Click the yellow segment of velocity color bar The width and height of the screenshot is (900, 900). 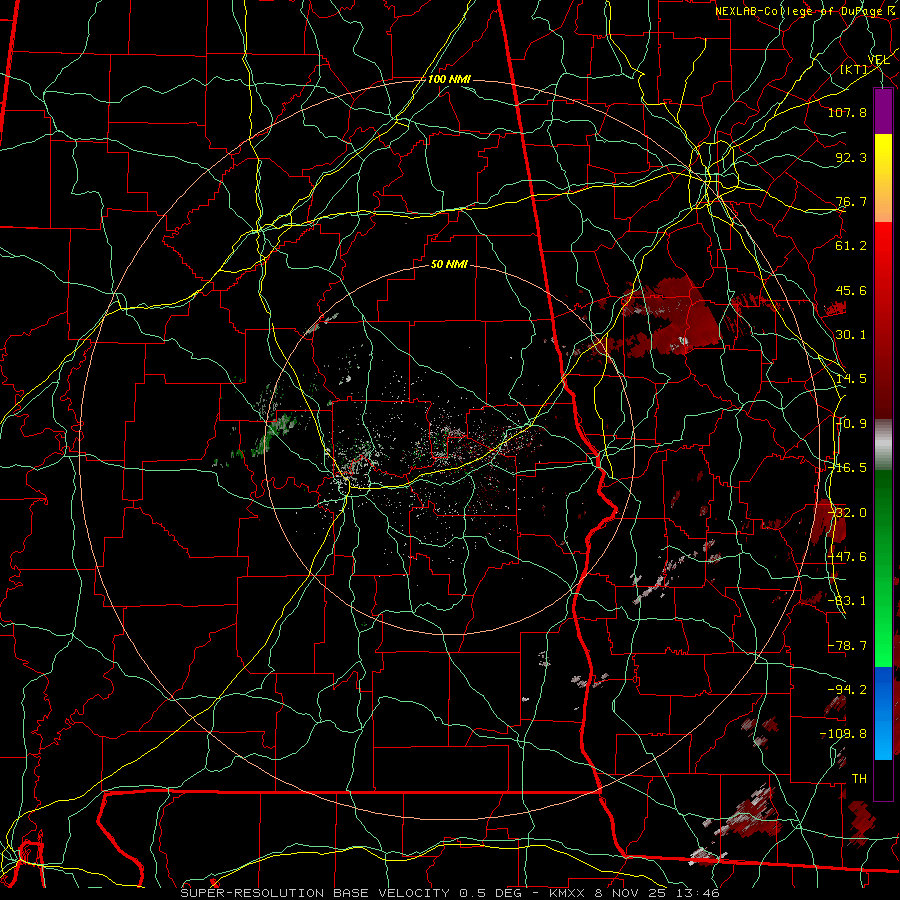pos(883,156)
